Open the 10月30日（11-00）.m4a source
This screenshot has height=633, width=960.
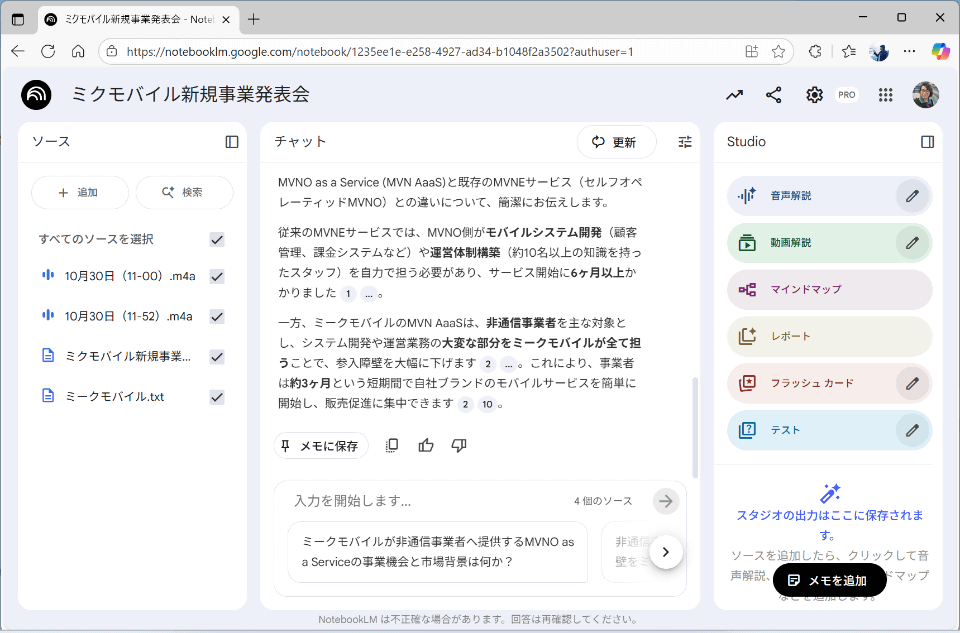pyautogui.click(x=130, y=277)
